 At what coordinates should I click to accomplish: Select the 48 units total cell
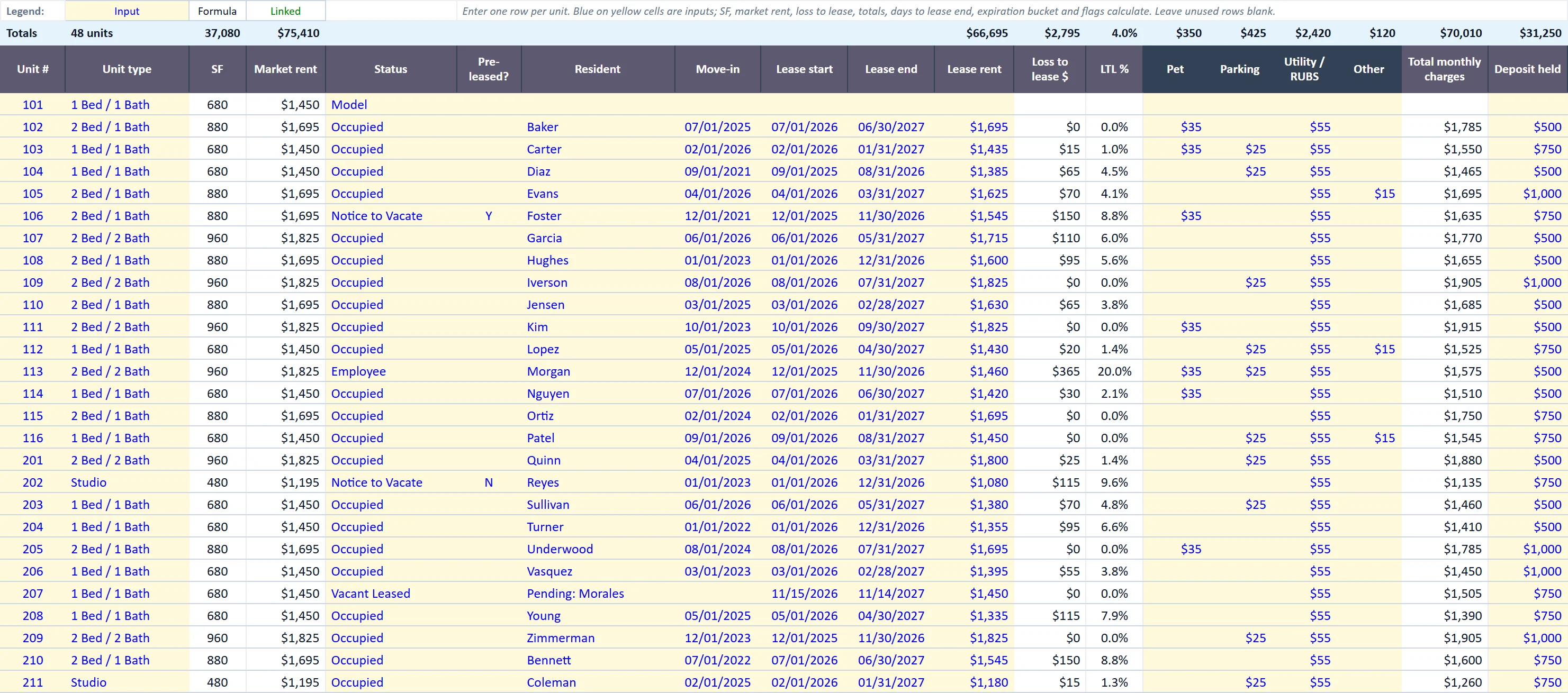click(x=127, y=33)
